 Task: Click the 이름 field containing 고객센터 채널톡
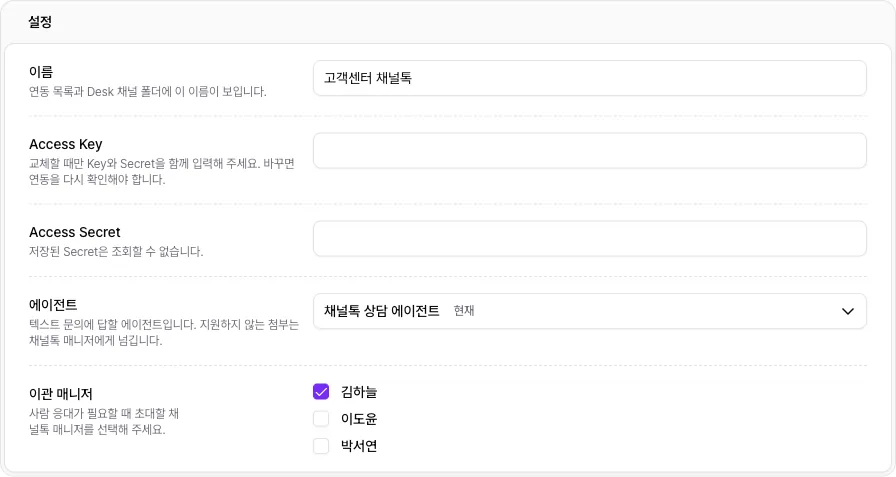tap(590, 78)
